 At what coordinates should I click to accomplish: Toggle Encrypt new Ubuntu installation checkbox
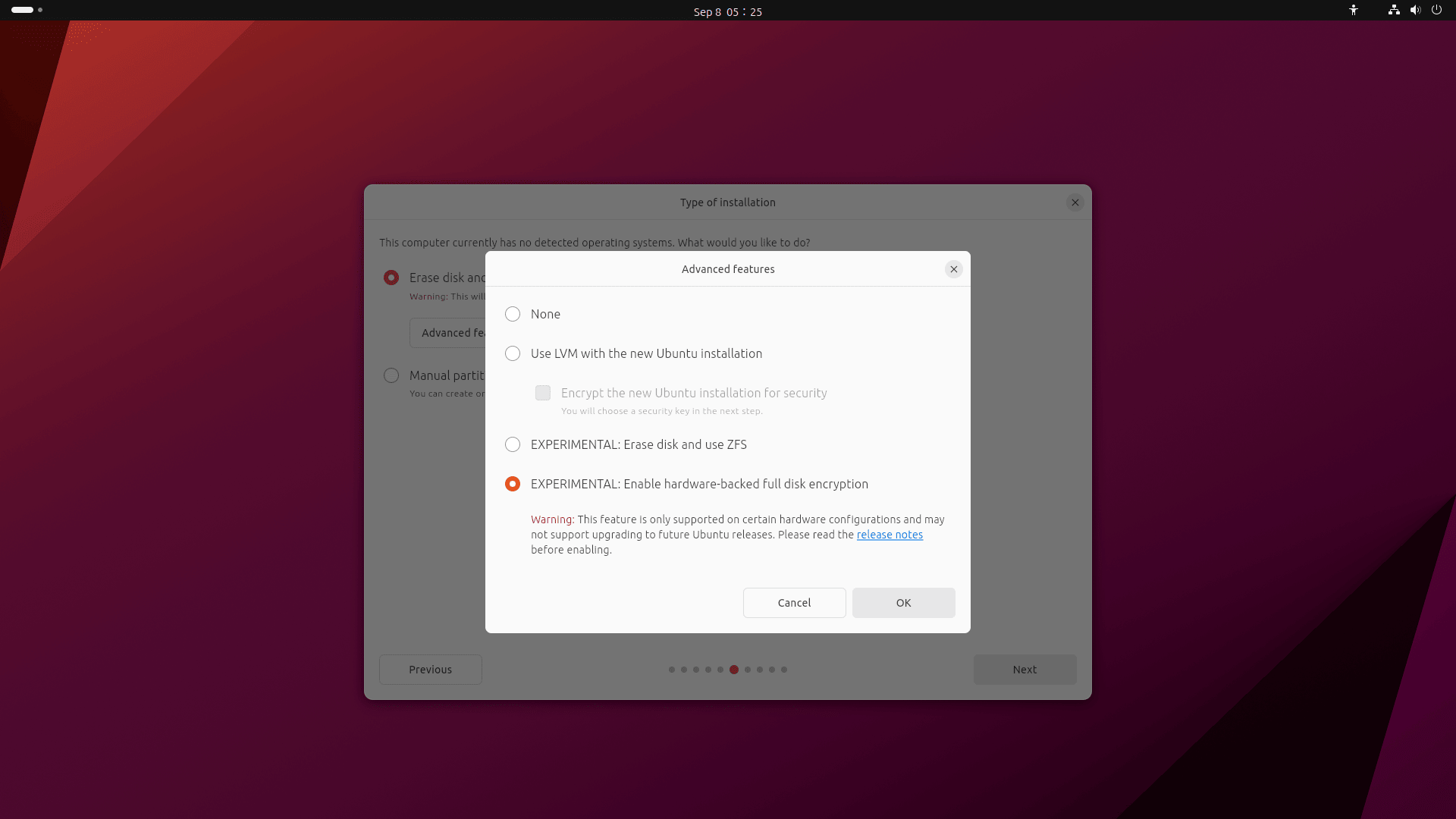(x=543, y=392)
